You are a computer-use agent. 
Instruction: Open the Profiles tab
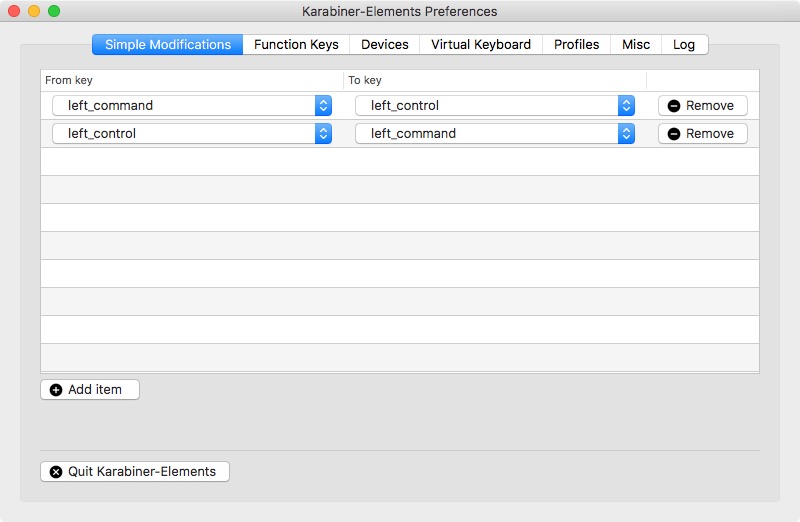577,44
